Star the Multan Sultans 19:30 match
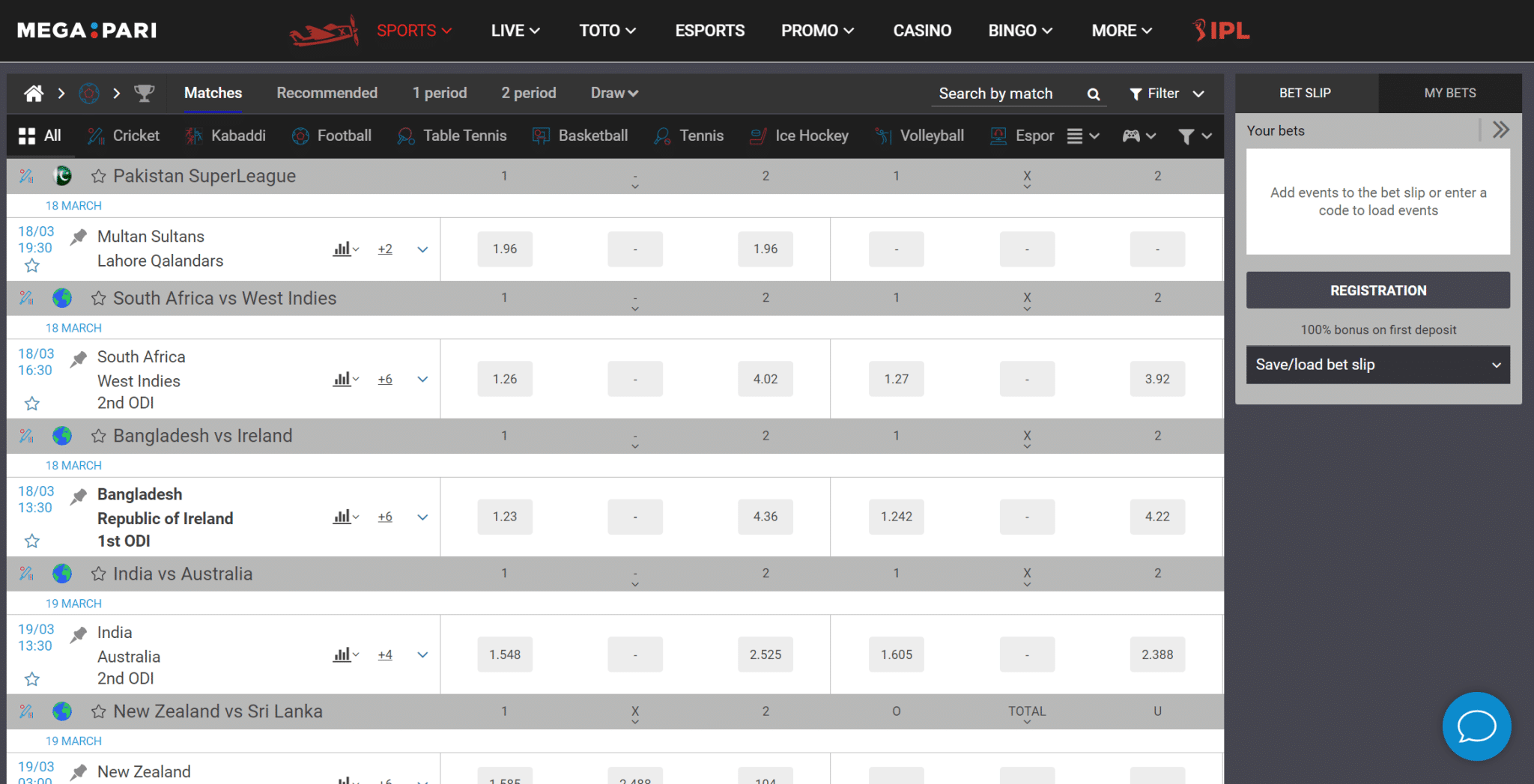1534x784 pixels. tap(32, 266)
